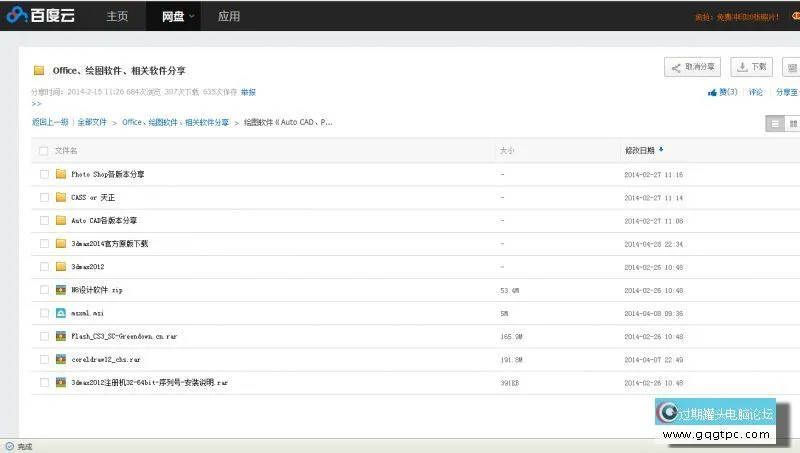This screenshot has height=453, width=800.
Task: Select the 3dmax2012注册机 rar file name
Action: 149,383
